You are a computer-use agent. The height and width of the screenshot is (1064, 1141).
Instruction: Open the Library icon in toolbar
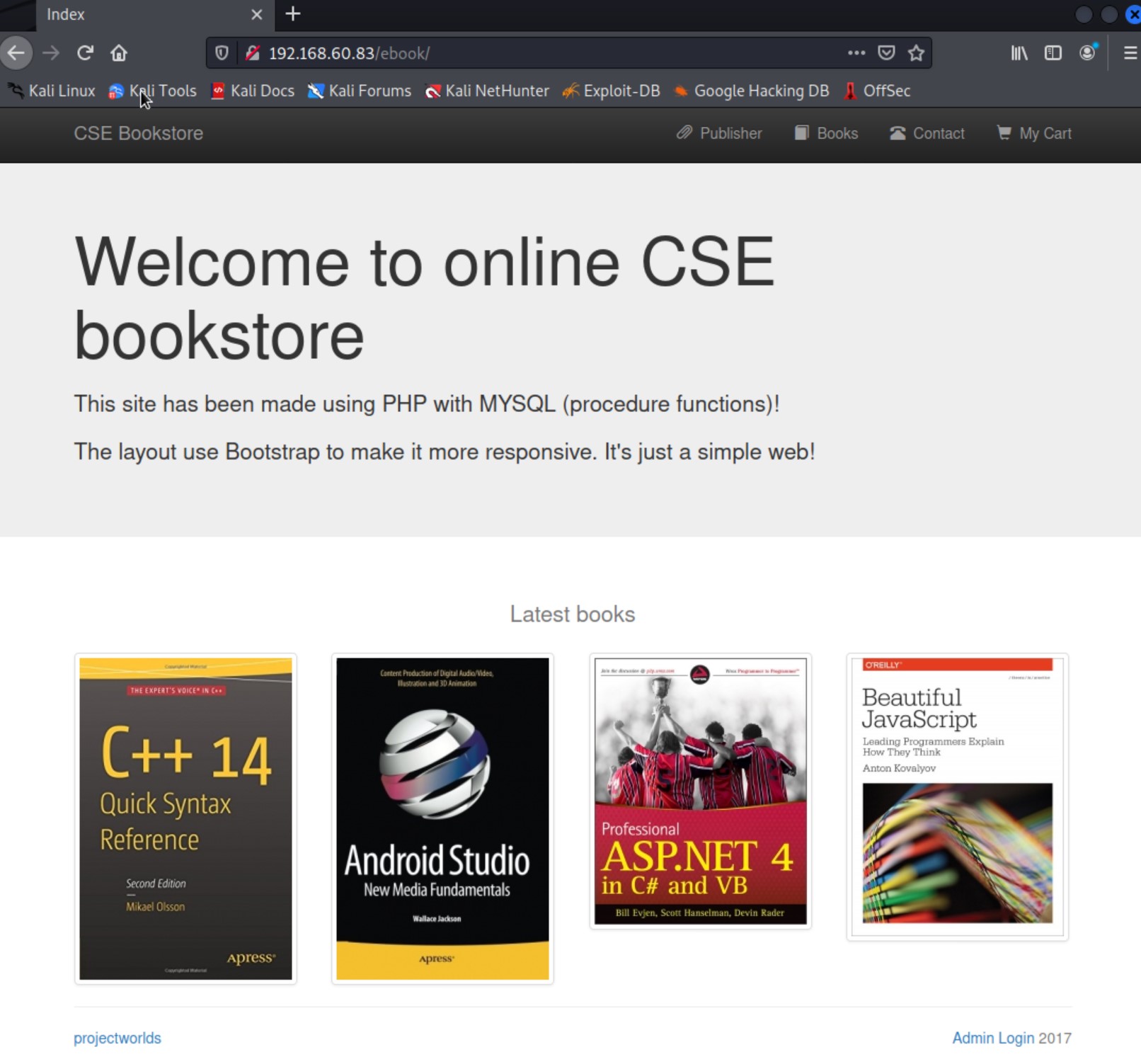point(1019,53)
